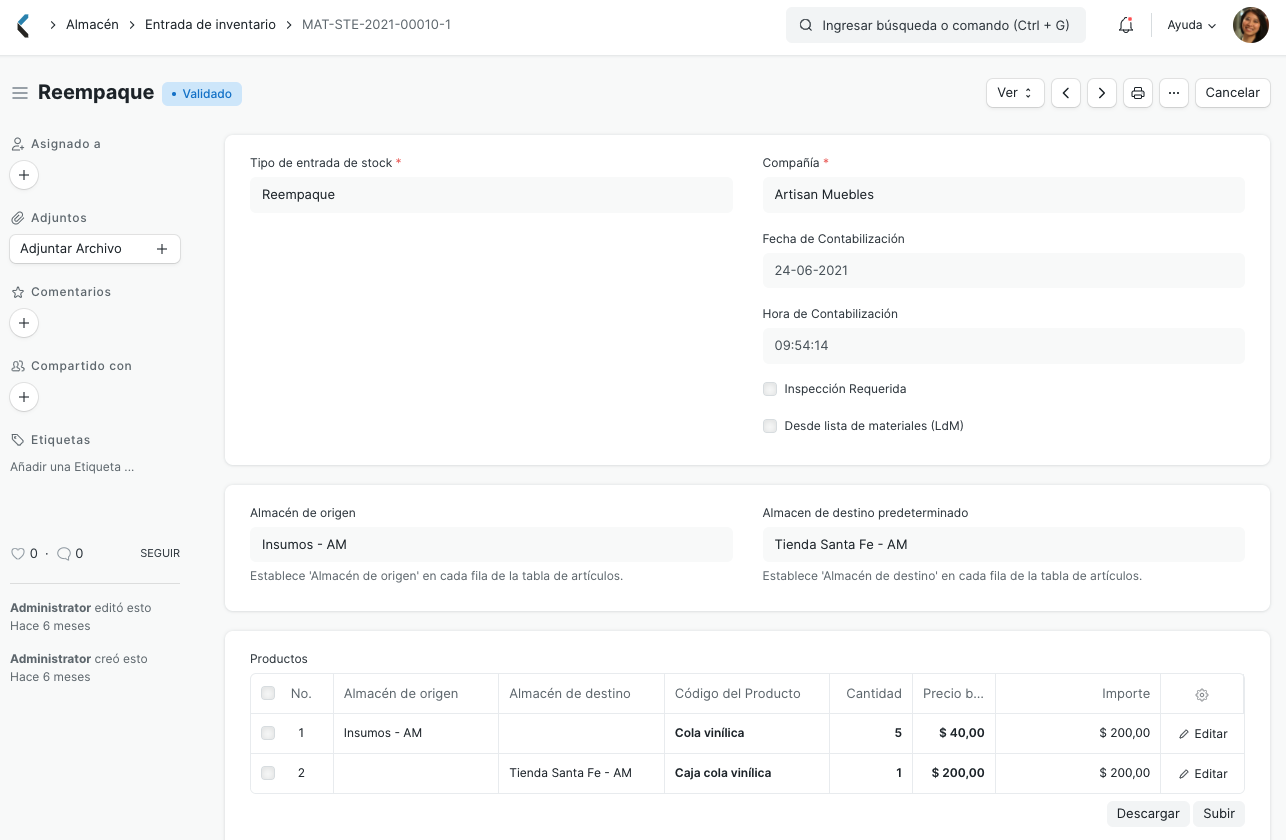Click Cola vinílica product cell
This screenshot has height=840, width=1286.
click(x=747, y=733)
